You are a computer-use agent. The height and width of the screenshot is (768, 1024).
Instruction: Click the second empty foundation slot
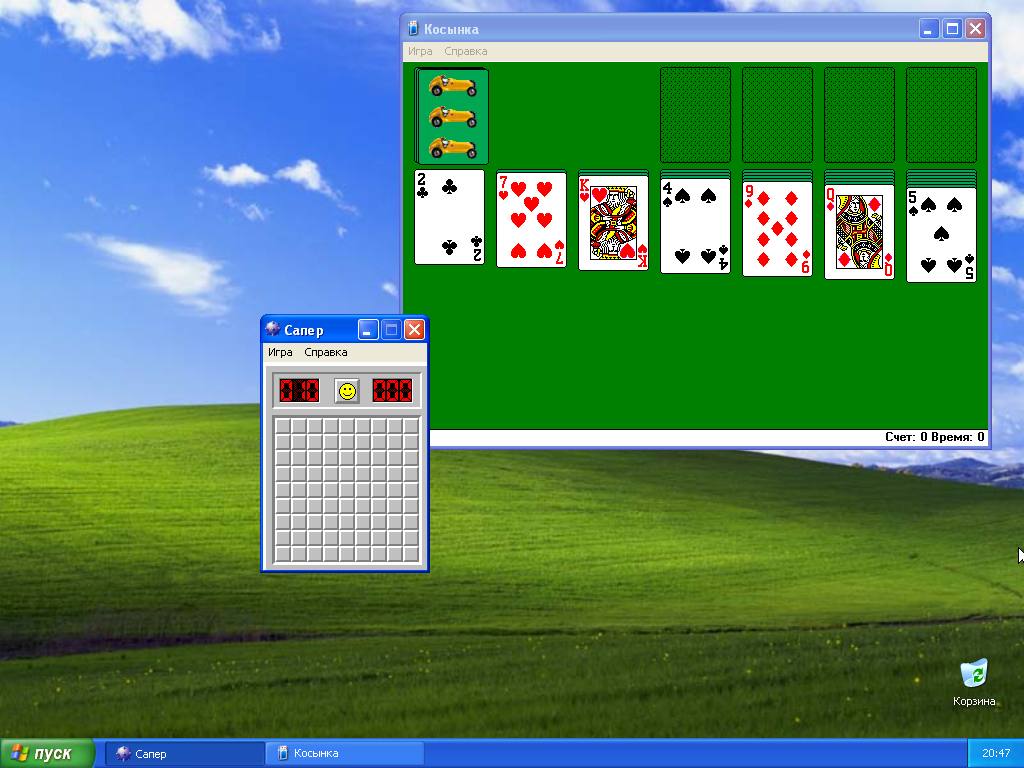pyautogui.click(x=777, y=115)
